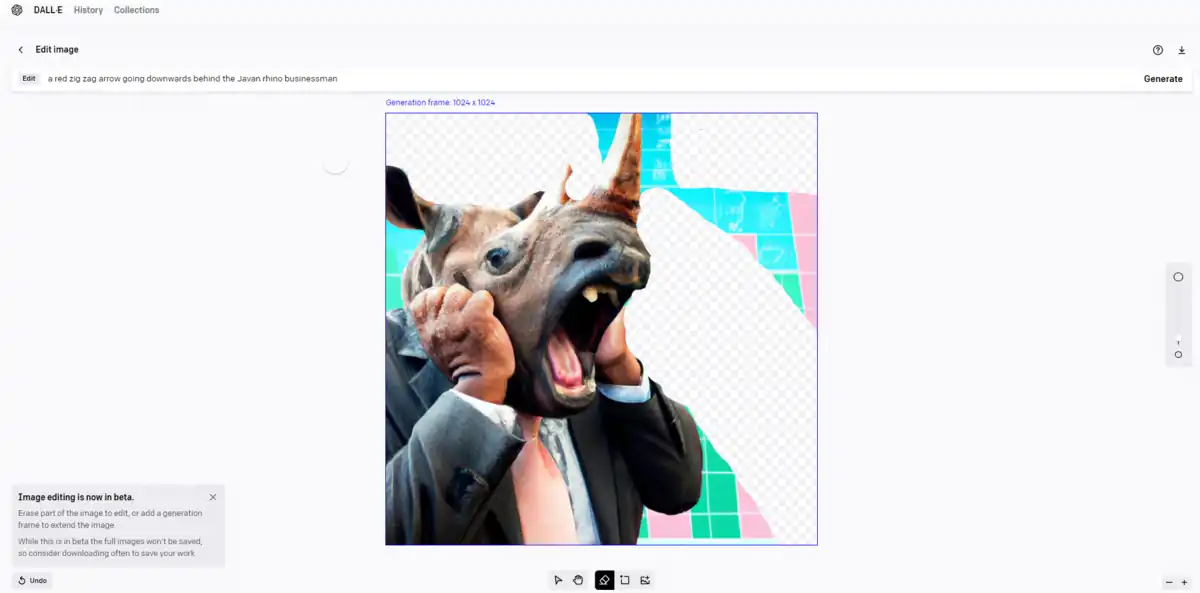Dismiss the image editing beta notice

[x=213, y=497]
